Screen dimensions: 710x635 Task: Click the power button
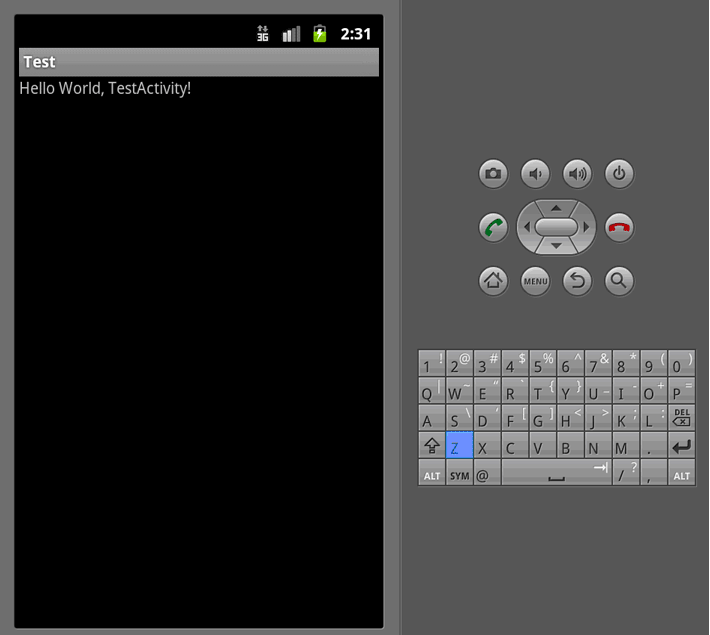[619, 173]
